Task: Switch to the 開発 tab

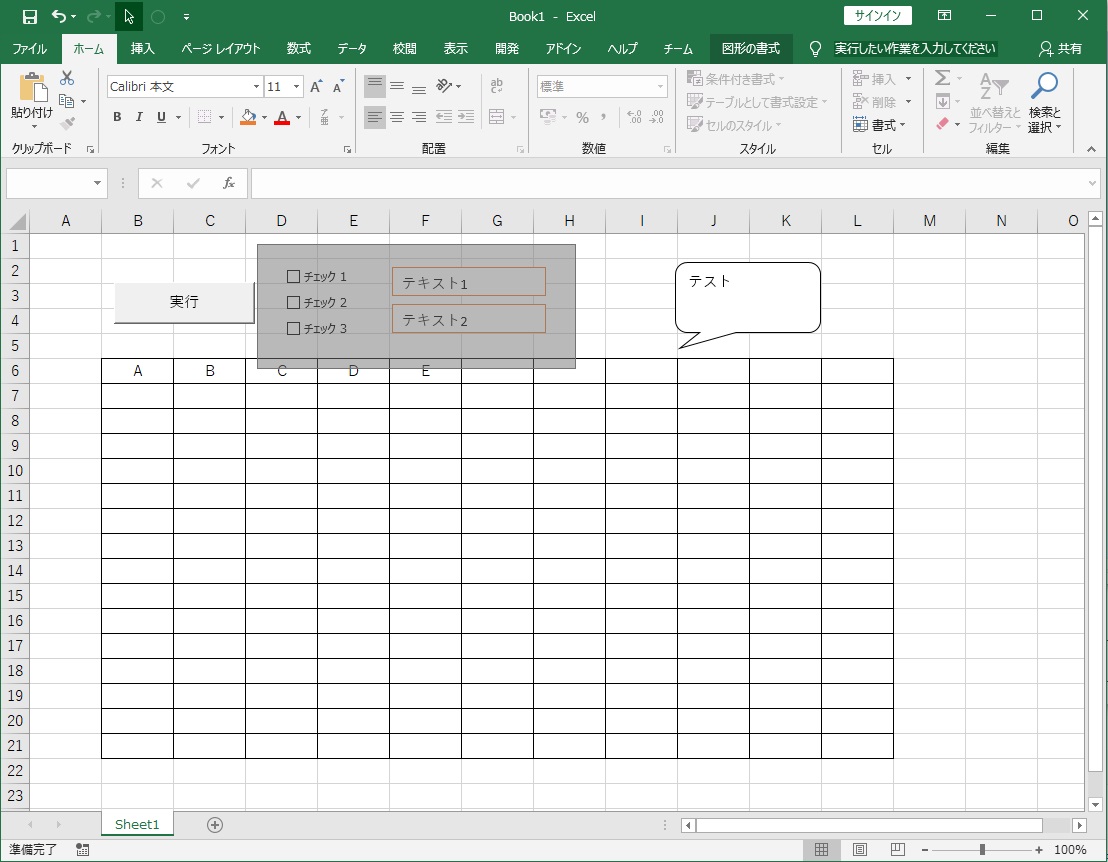Action: coord(507,49)
